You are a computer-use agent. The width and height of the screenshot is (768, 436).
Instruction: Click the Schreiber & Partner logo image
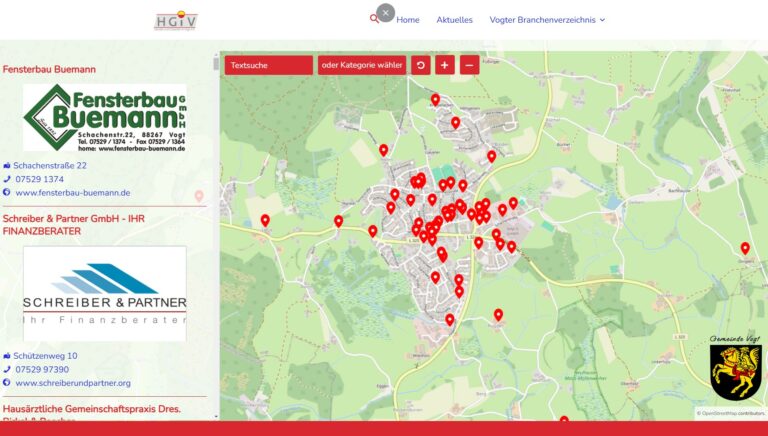coord(105,293)
